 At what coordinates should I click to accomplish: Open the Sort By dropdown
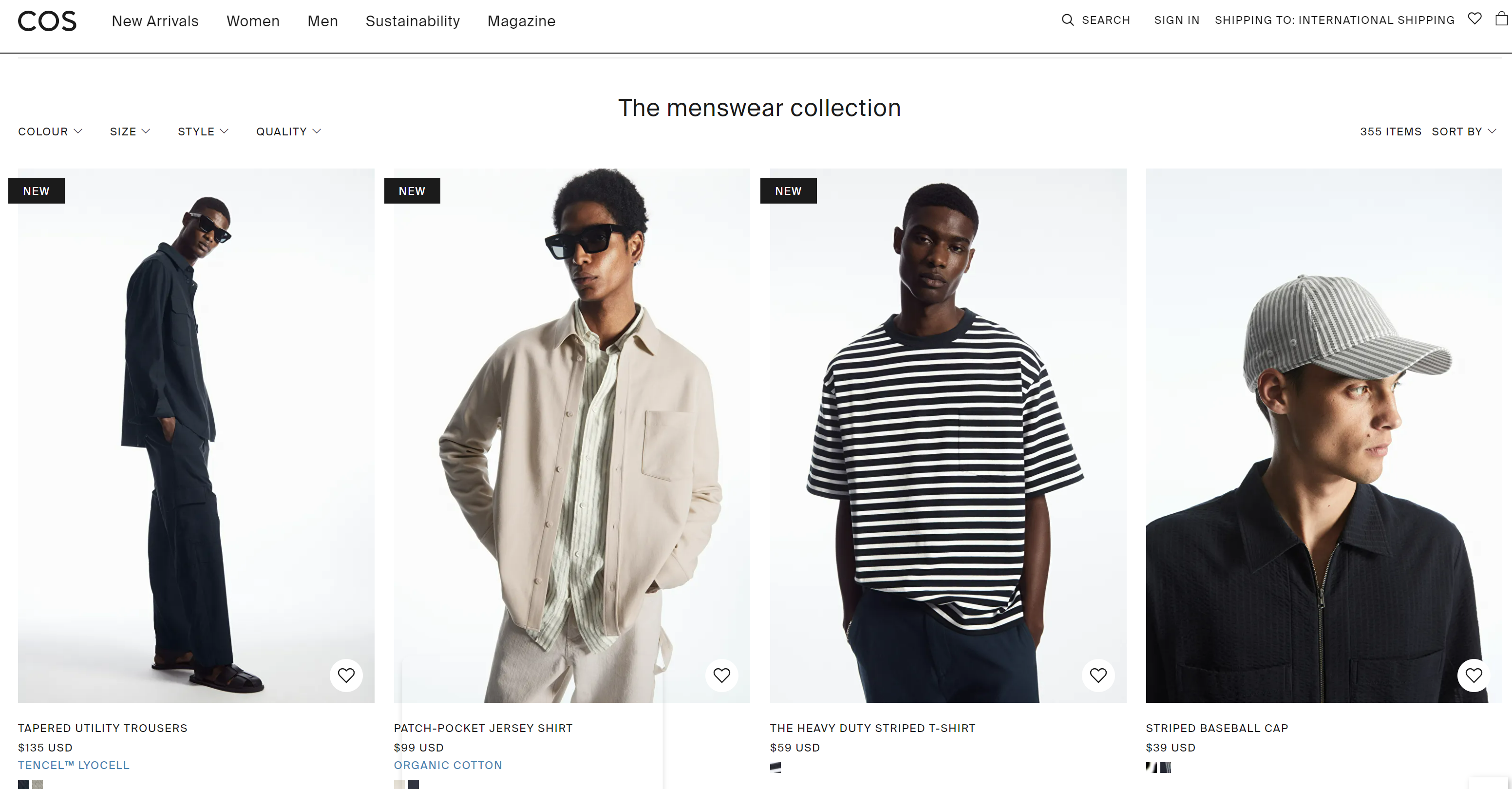(x=1464, y=131)
